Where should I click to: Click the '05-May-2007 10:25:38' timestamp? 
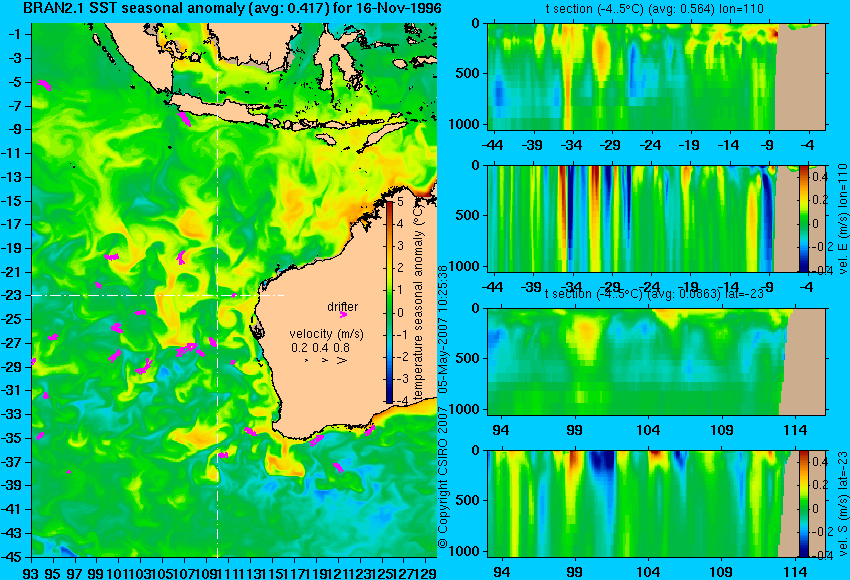[443, 329]
